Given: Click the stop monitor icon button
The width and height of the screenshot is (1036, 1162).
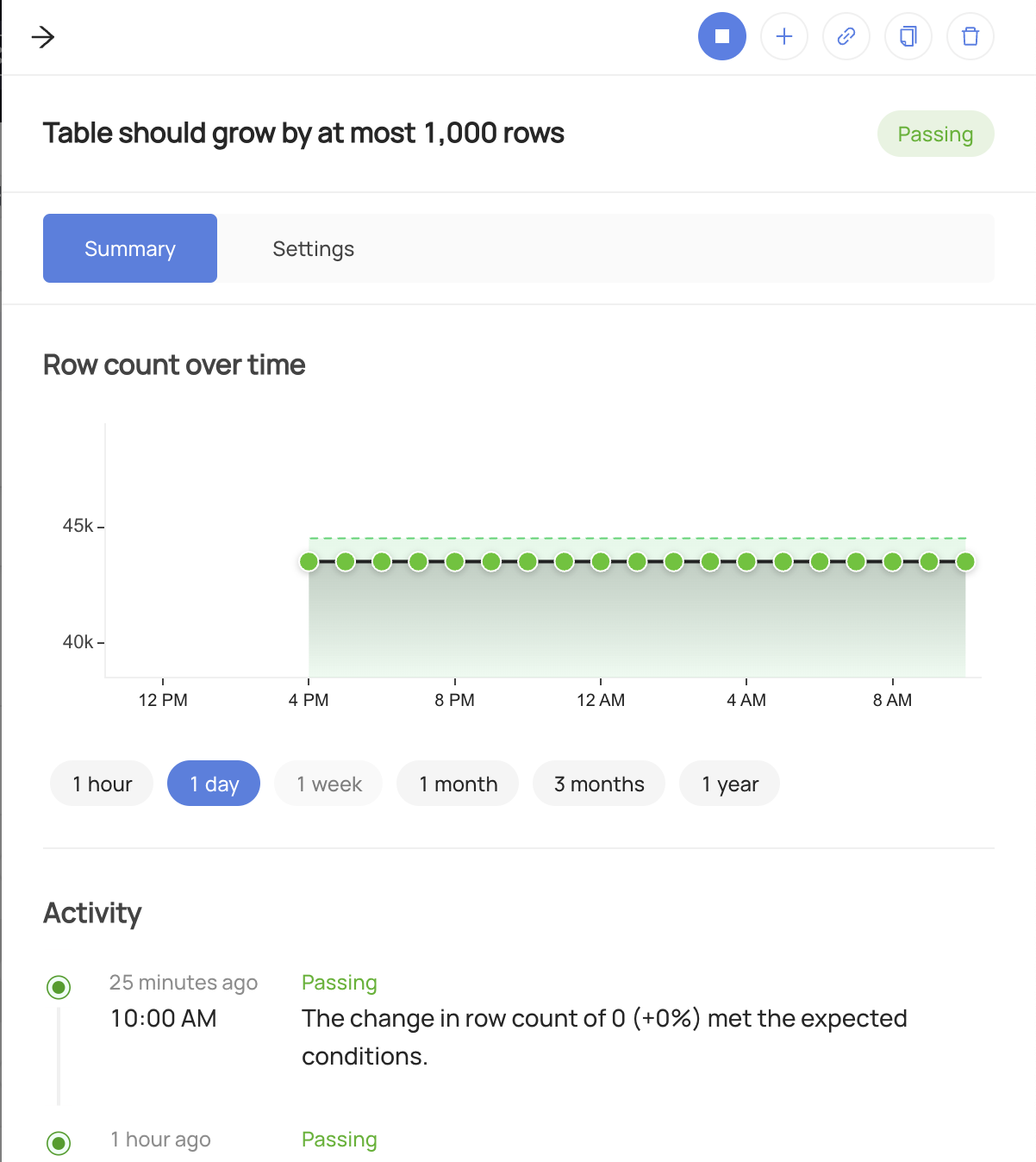Looking at the screenshot, I should pos(721,36).
